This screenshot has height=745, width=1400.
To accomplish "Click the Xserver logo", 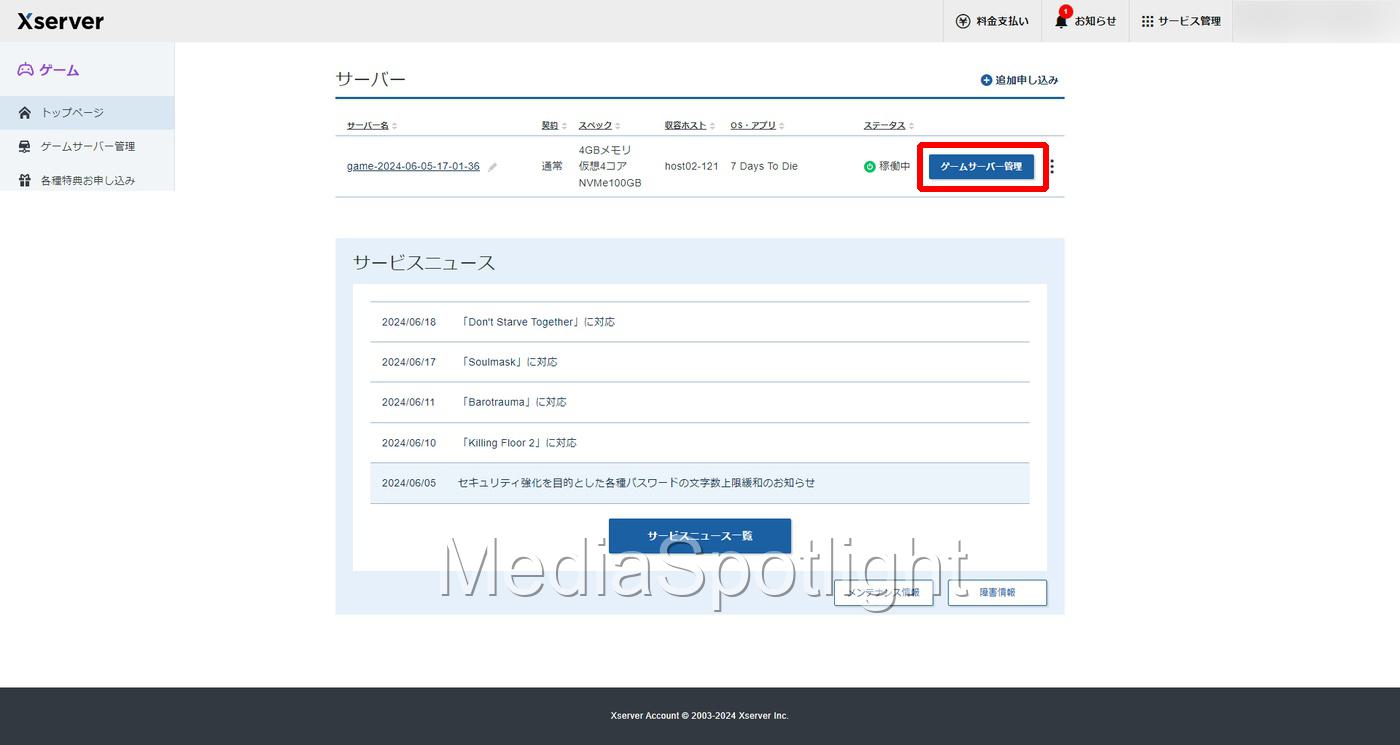I will click(58, 21).
